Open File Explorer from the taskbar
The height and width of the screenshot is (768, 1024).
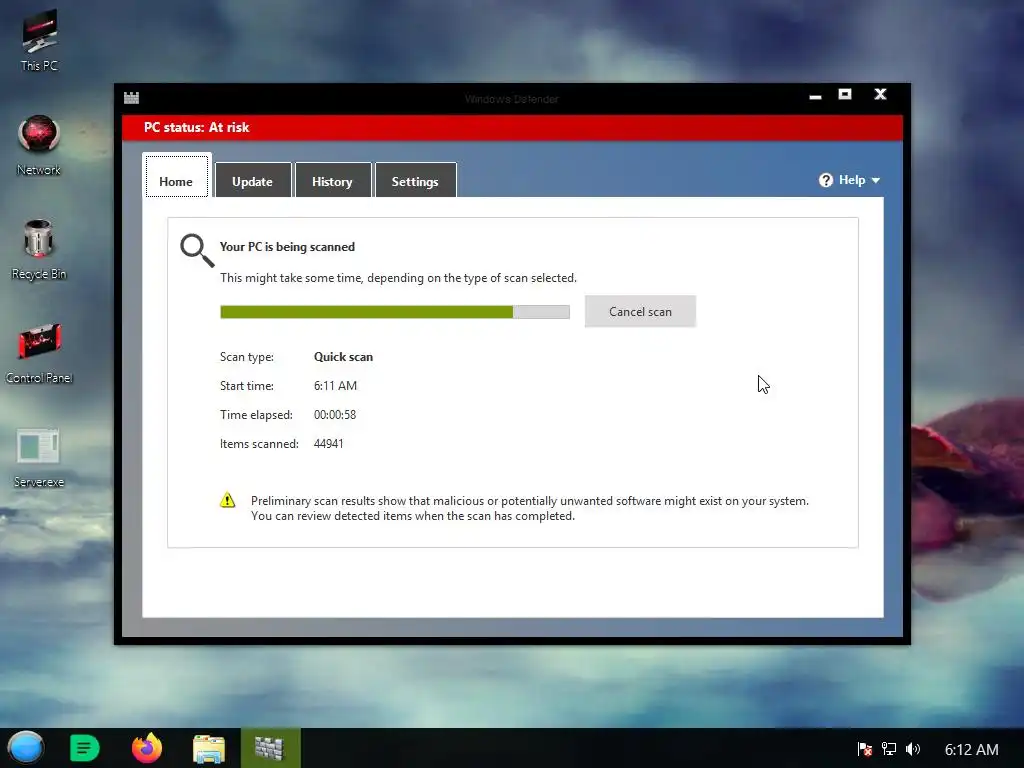point(209,748)
